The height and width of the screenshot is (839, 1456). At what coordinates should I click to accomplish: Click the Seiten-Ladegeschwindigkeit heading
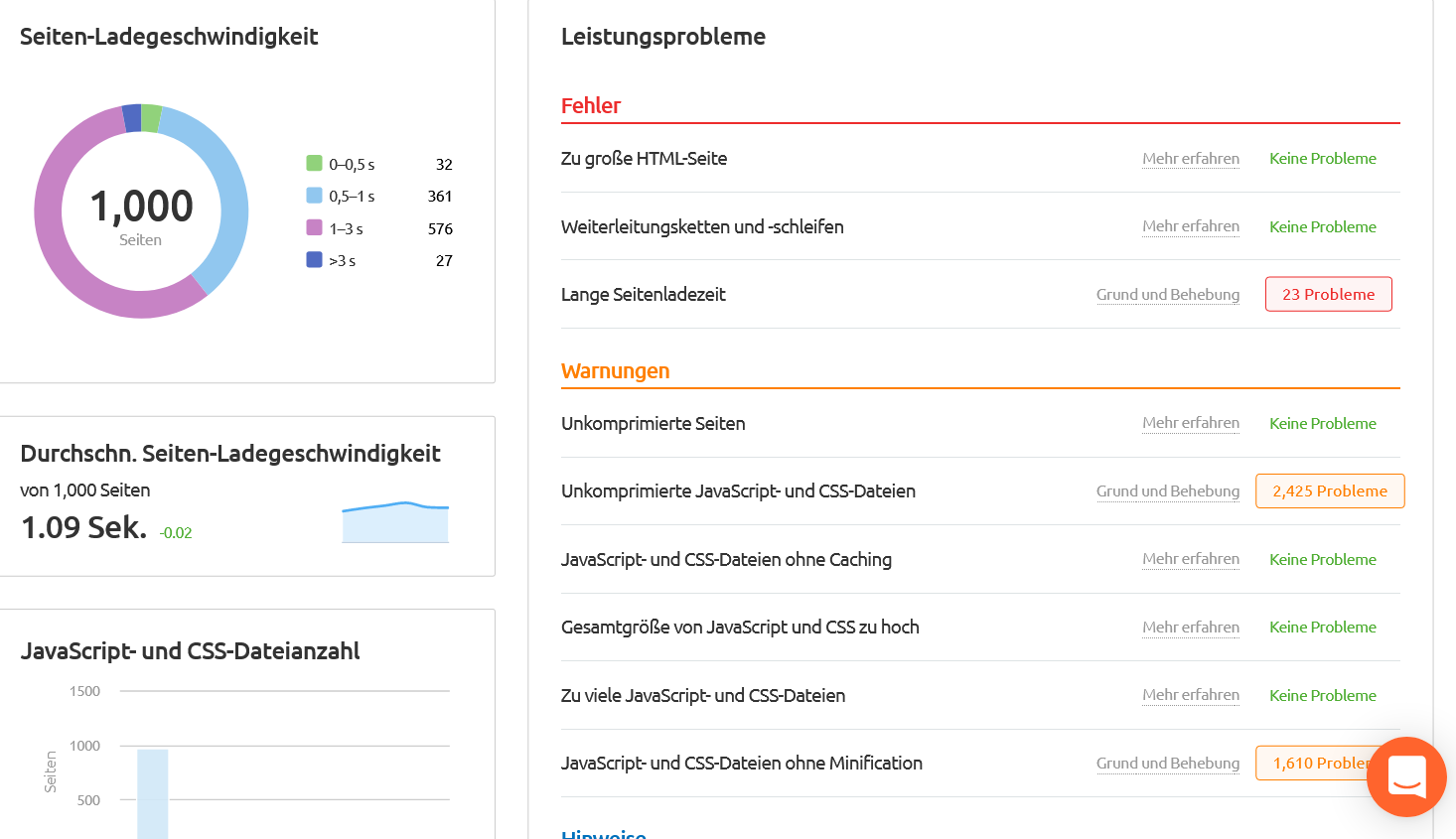[169, 37]
